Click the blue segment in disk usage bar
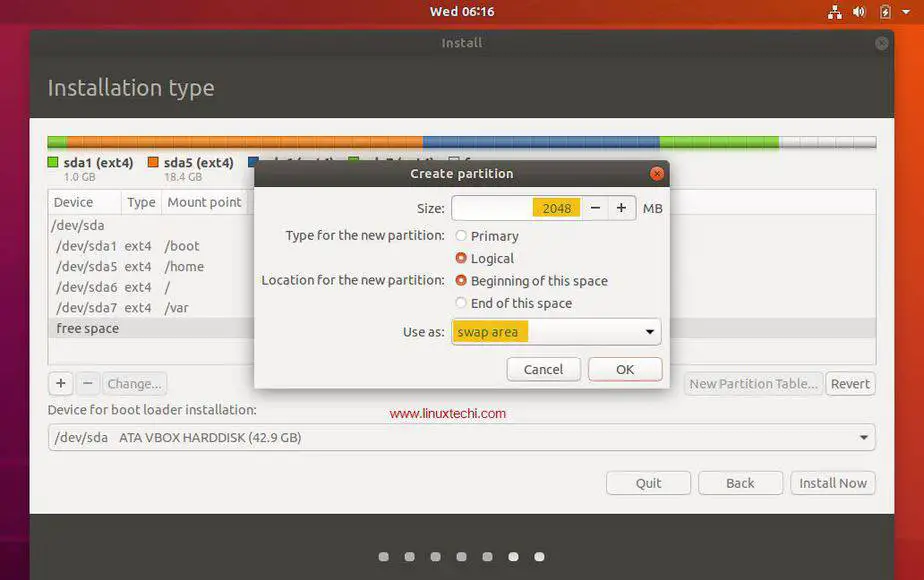 [x=541, y=141]
